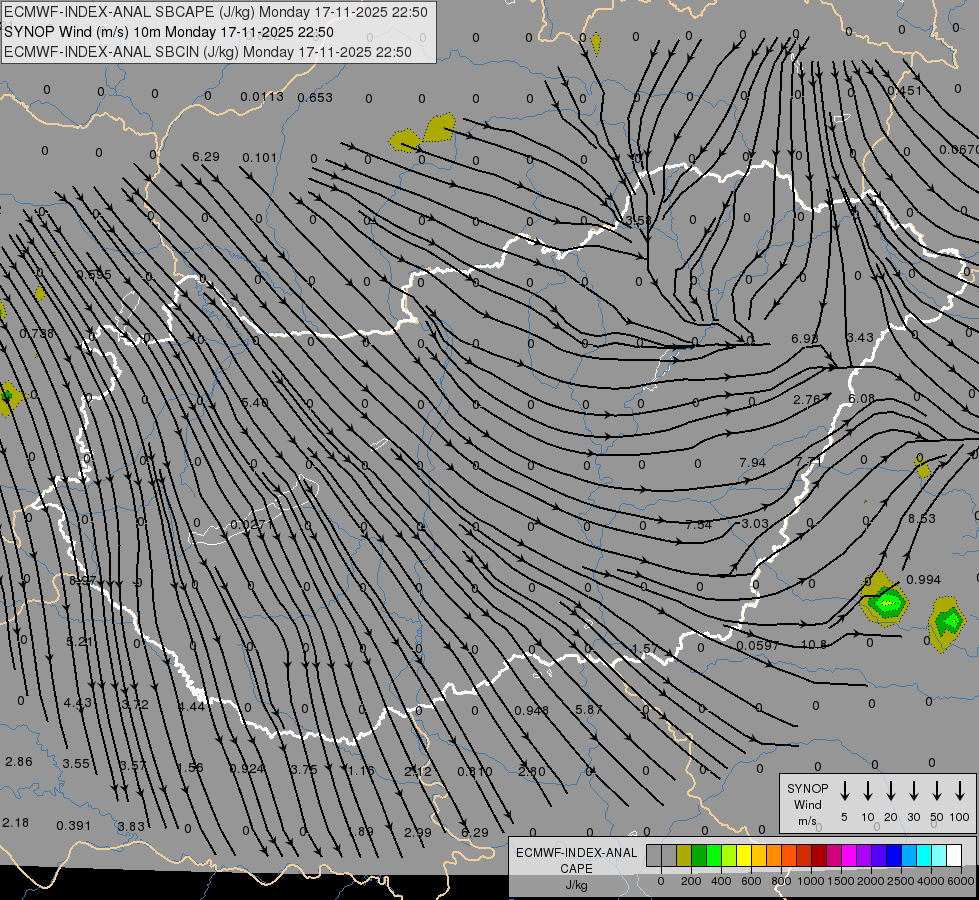Click the map value 0.0597

[757, 645]
